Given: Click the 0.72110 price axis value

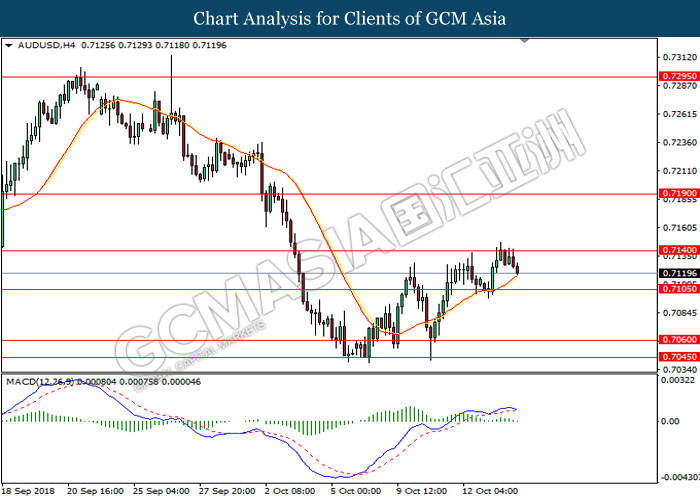Looking at the screenshot, I should point(679,171).
